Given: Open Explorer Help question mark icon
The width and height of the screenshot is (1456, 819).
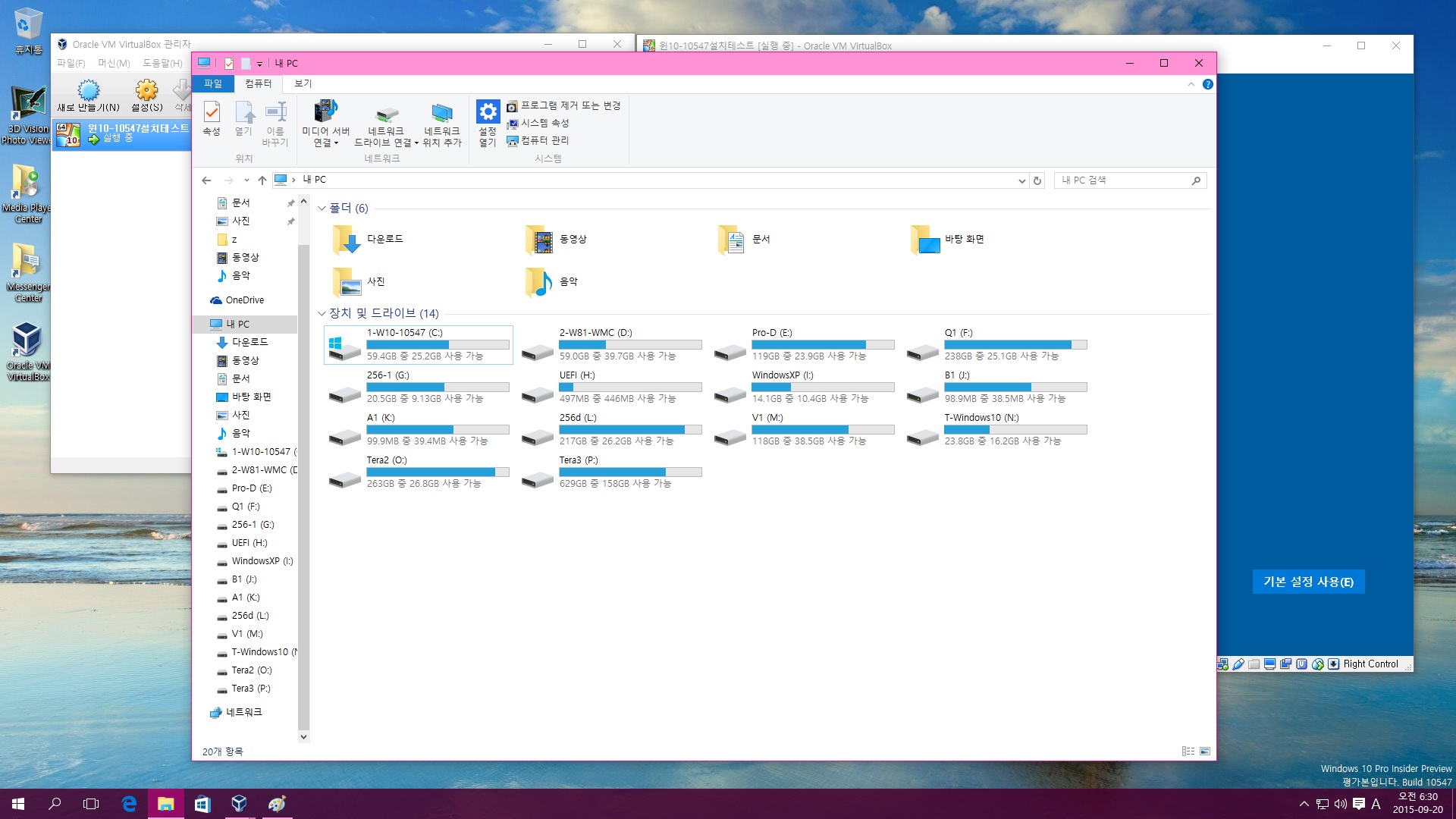Looking at the screenshot, I should click(1208, 84).
